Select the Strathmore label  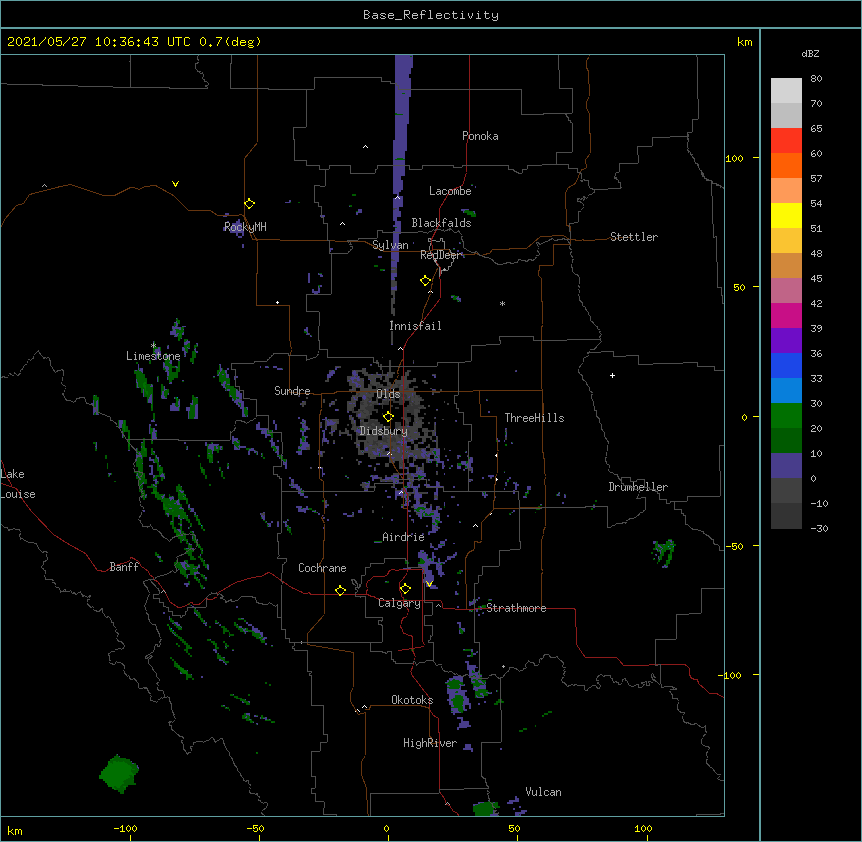tap(516, 608)
